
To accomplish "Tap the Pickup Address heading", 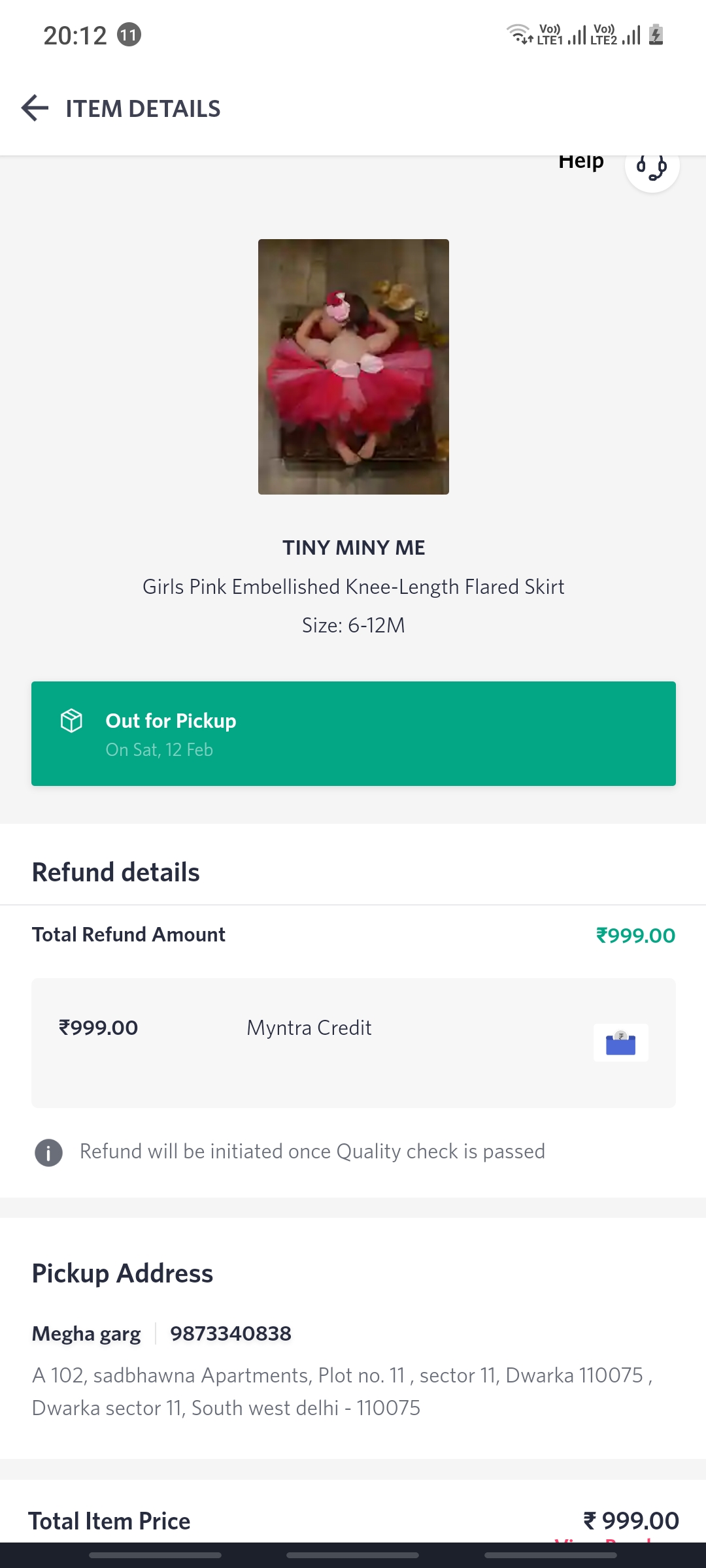I will click(x=122, y=1273).
